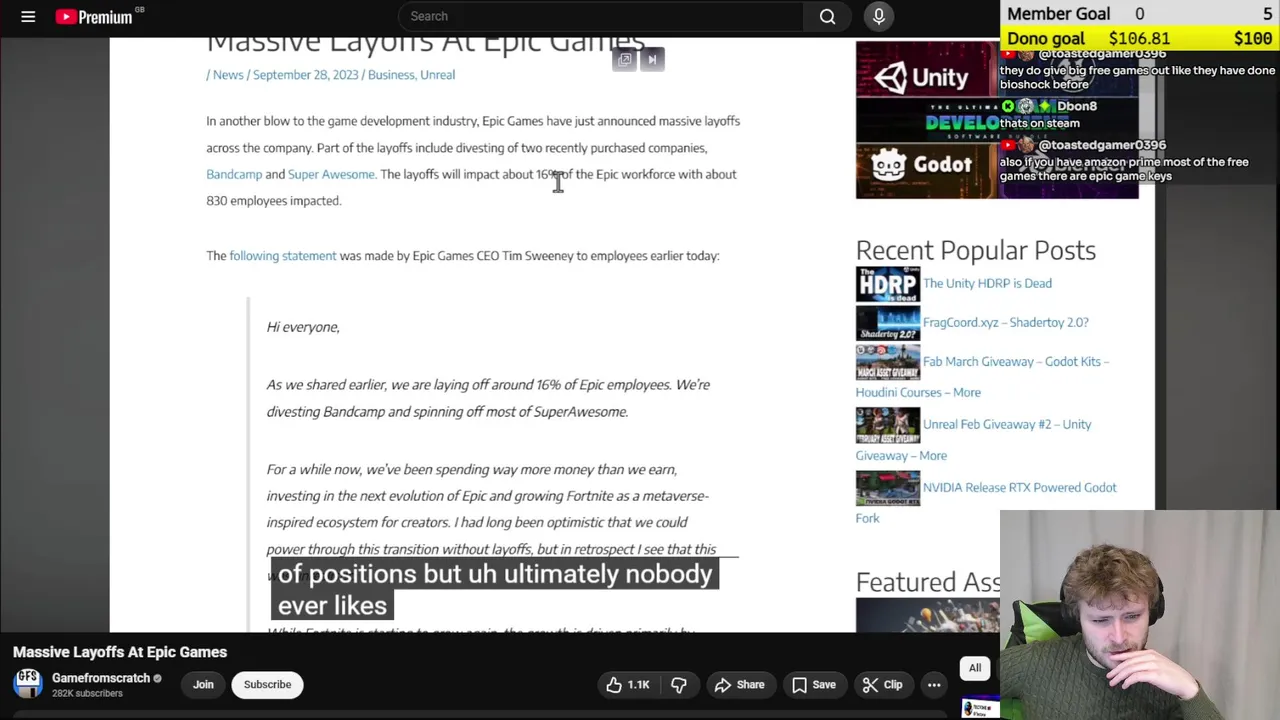Click the skip-next overlay icon on video

(652, 60)
